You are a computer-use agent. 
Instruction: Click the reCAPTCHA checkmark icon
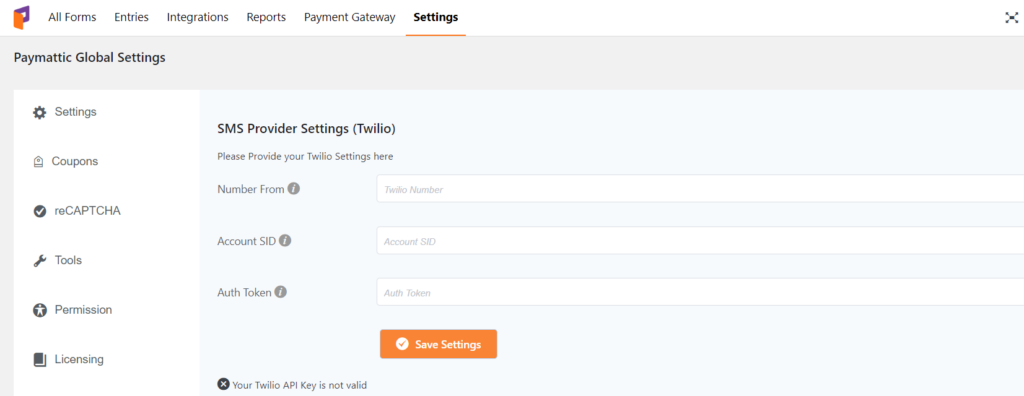(40, 211)
